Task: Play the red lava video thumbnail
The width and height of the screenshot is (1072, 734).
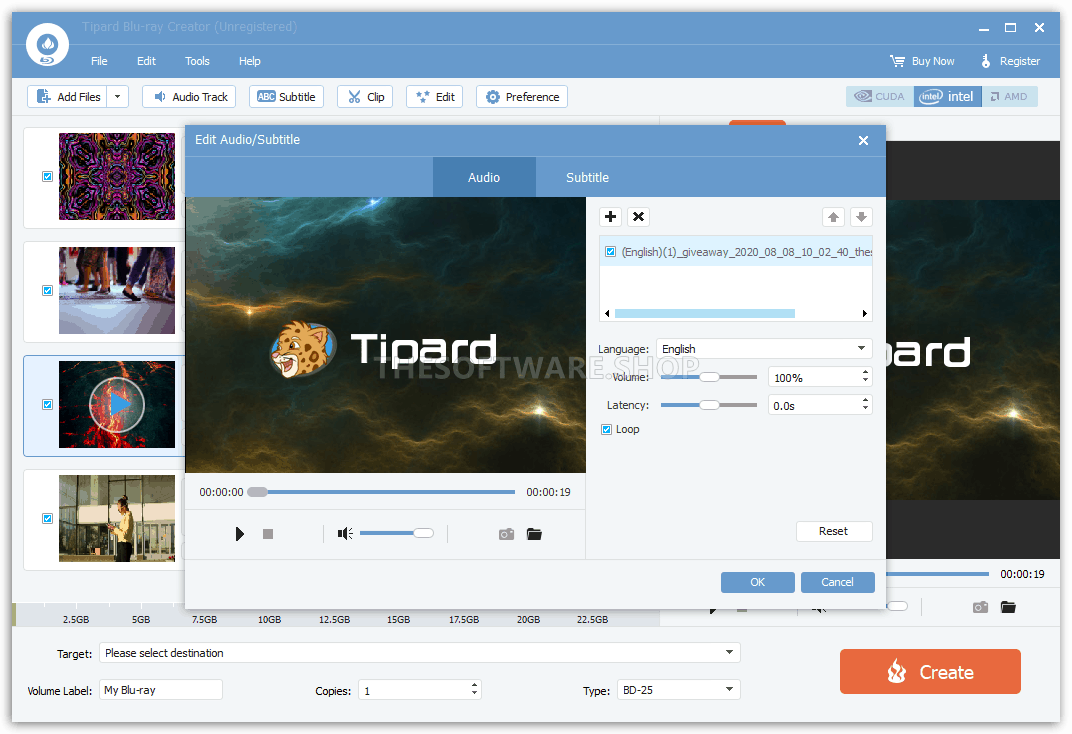Action: coord(117,405)
